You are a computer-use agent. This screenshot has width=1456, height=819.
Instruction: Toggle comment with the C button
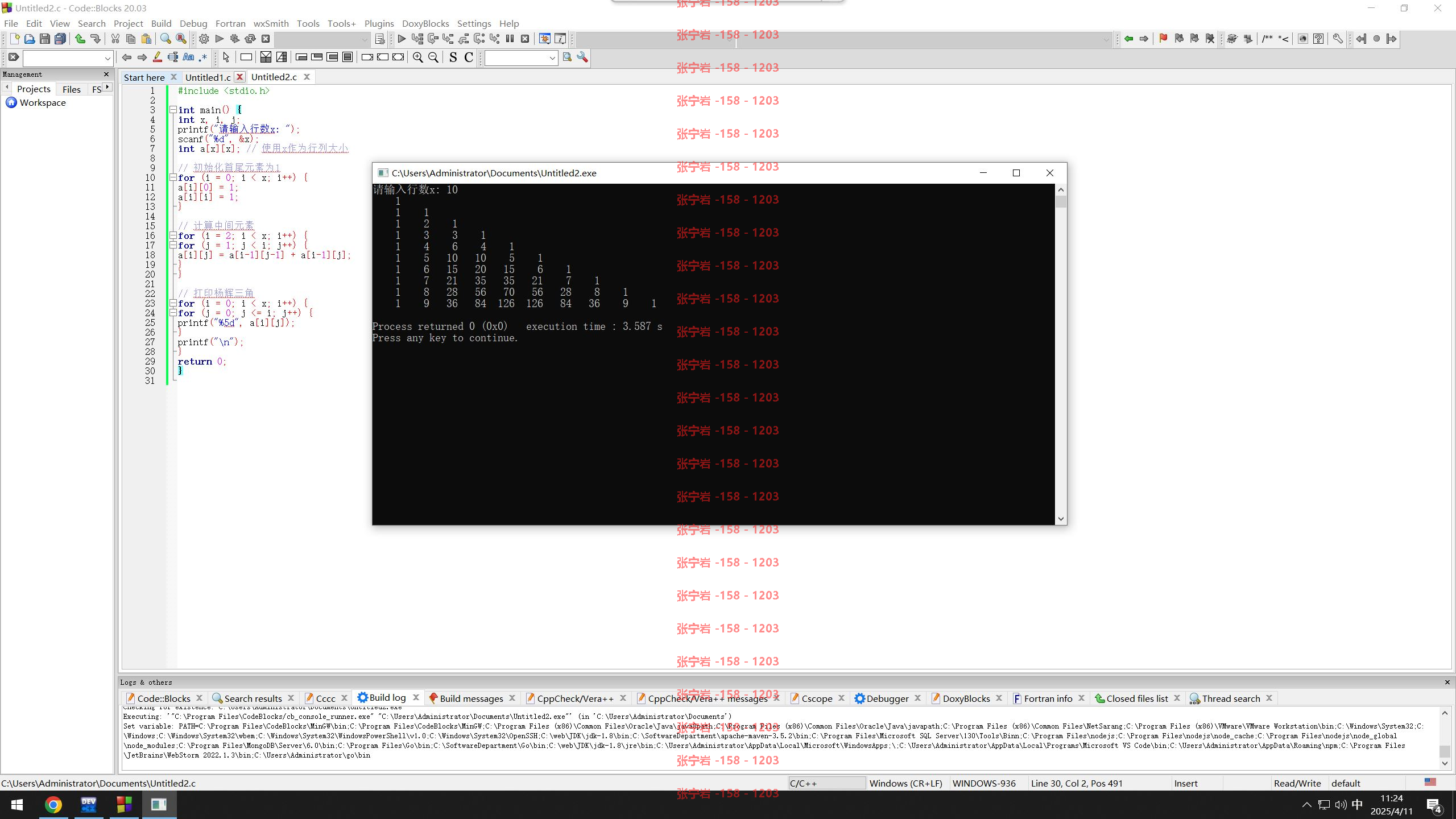[x=469, y=57]
